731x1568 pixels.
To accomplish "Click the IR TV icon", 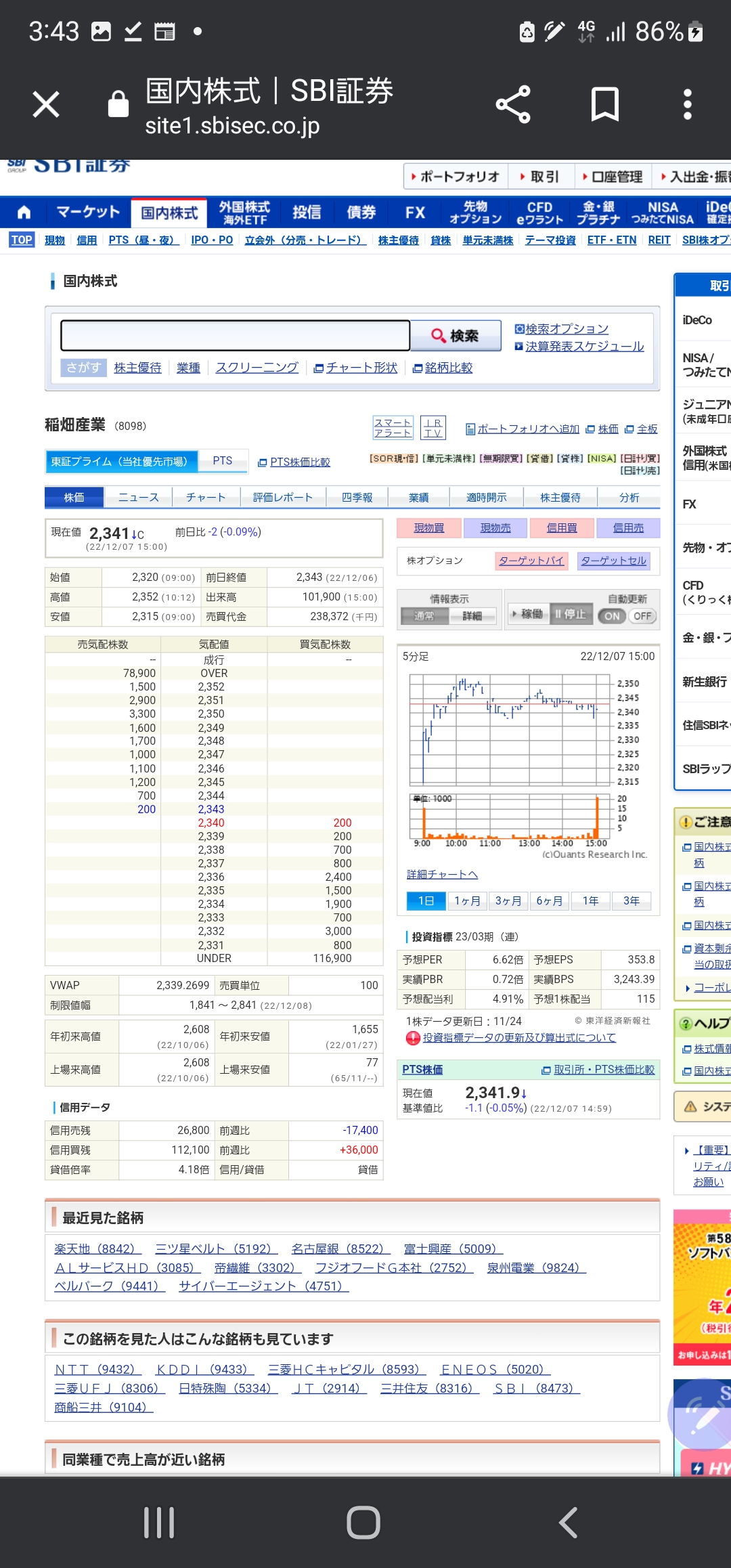I will (x=433, y=427).
